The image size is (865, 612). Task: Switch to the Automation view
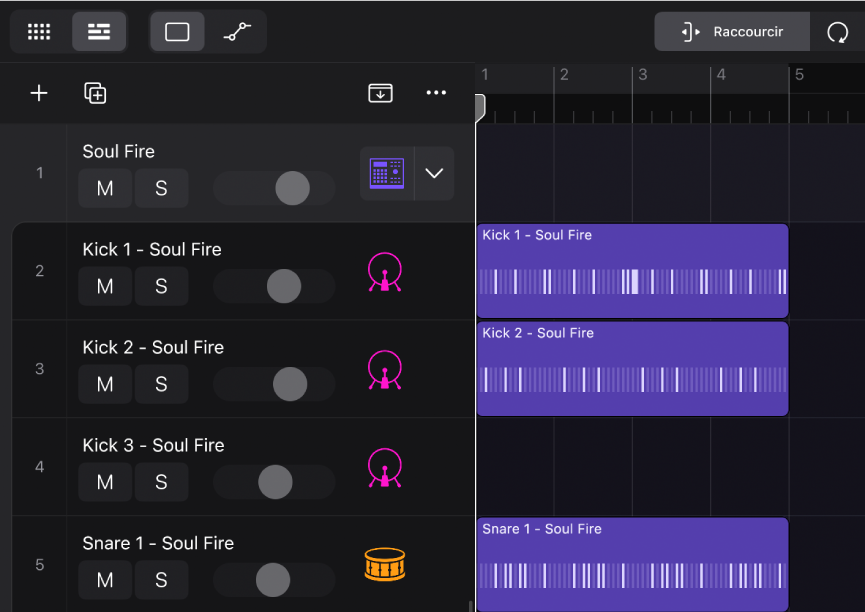click(236, 31)
